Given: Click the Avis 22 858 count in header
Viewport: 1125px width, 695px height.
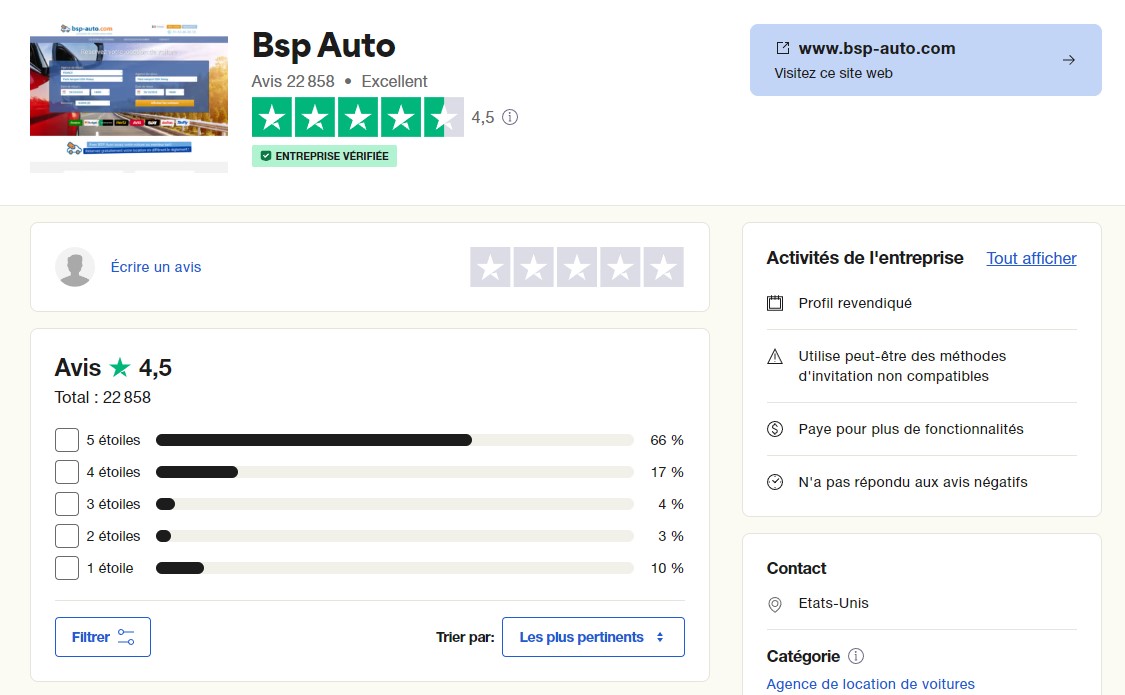Looking at the screenshot, I should (293, 81).
